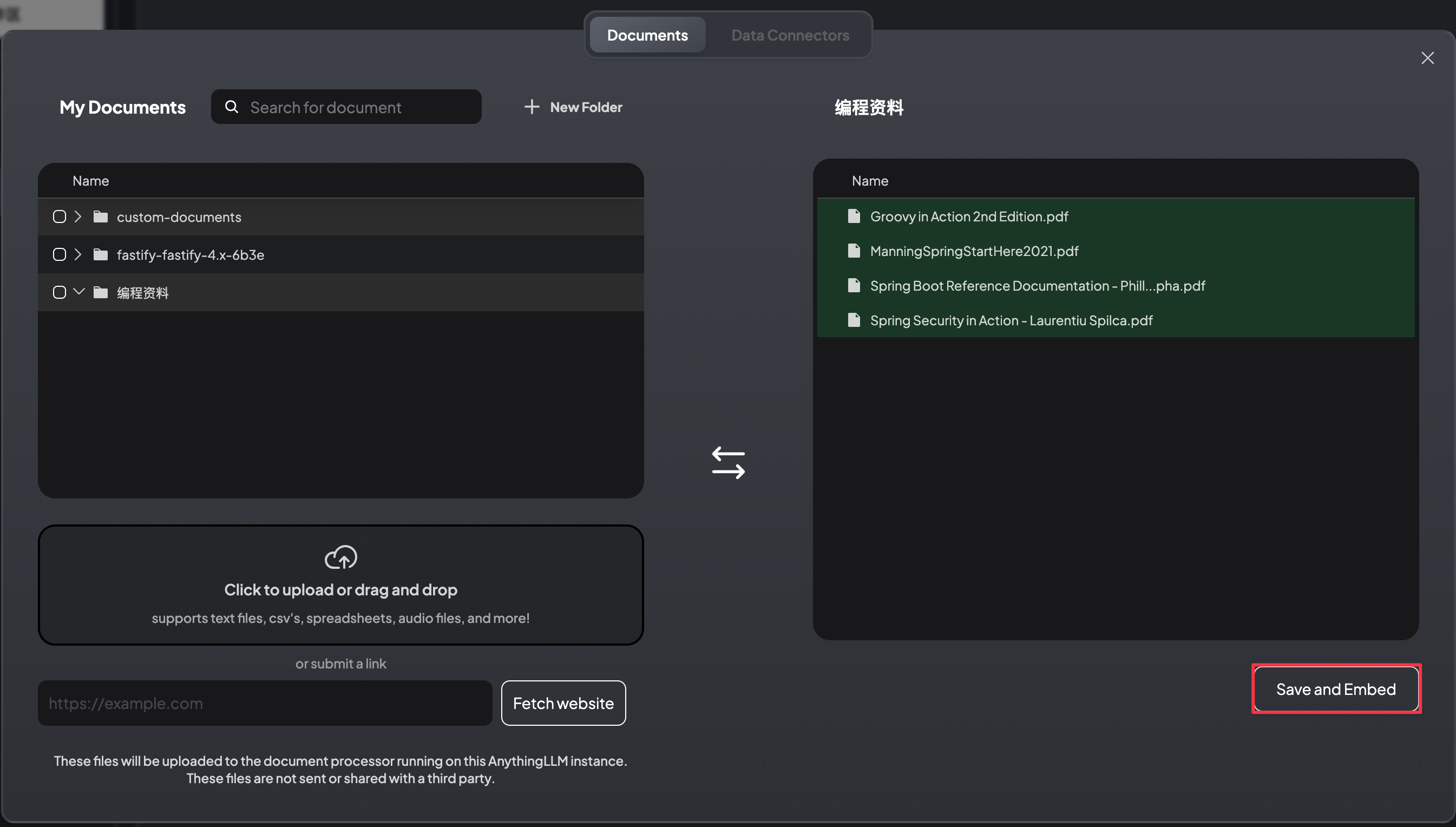This screenshot has width=1456, height=827.
Task: Click the upload or drag and drop area
Action: 340,585
